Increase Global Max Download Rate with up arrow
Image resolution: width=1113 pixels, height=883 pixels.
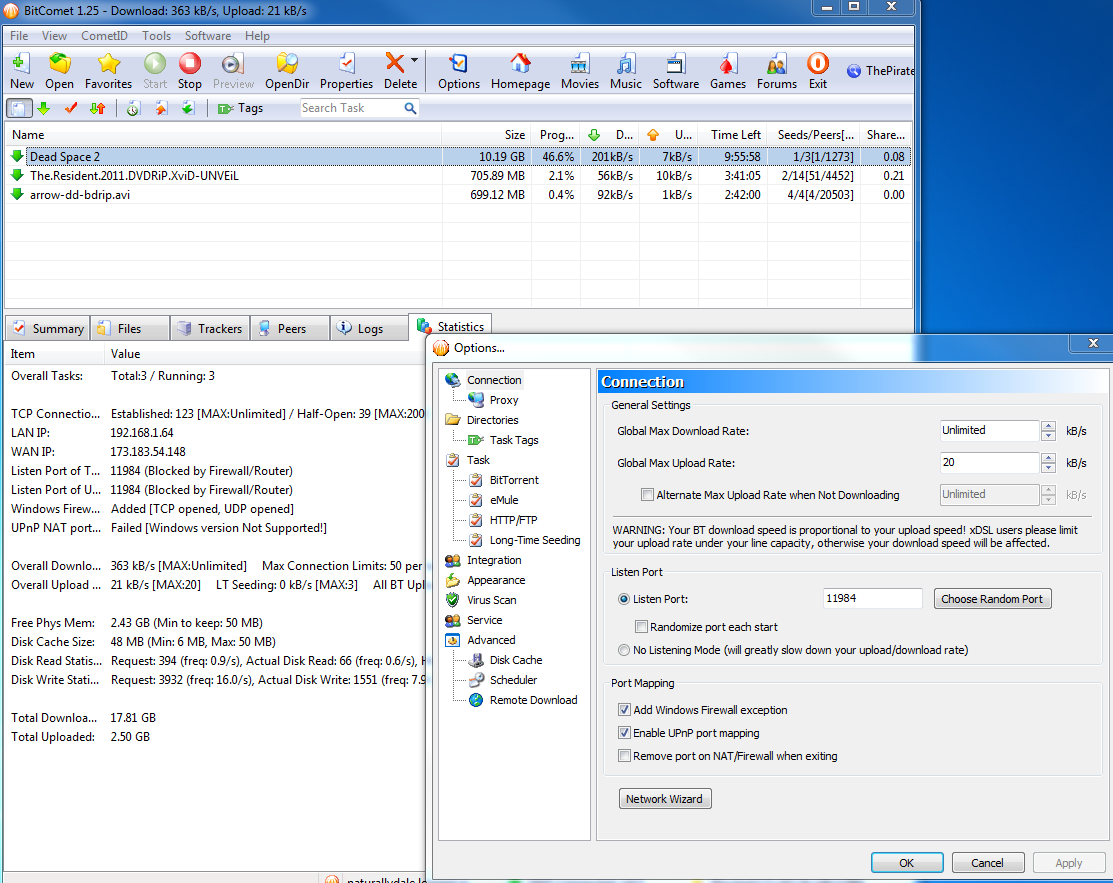(x=1048, y=426)
